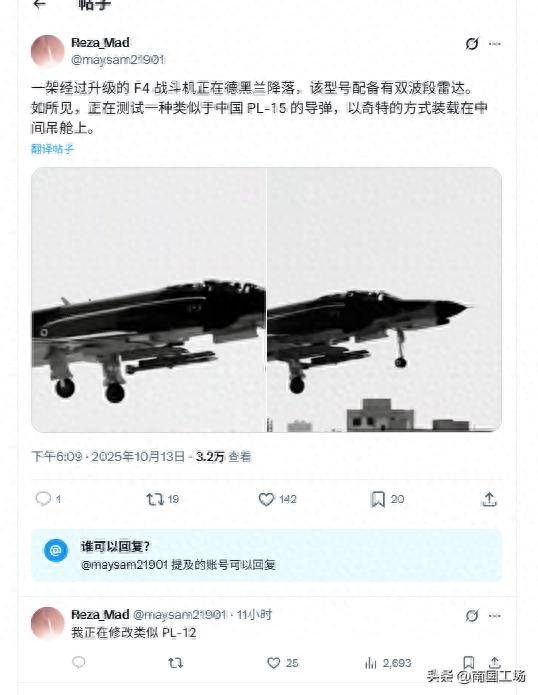Like the PL-12 reply with 25 likes
This screenshot has height=695, width=538.
point(282,663)
